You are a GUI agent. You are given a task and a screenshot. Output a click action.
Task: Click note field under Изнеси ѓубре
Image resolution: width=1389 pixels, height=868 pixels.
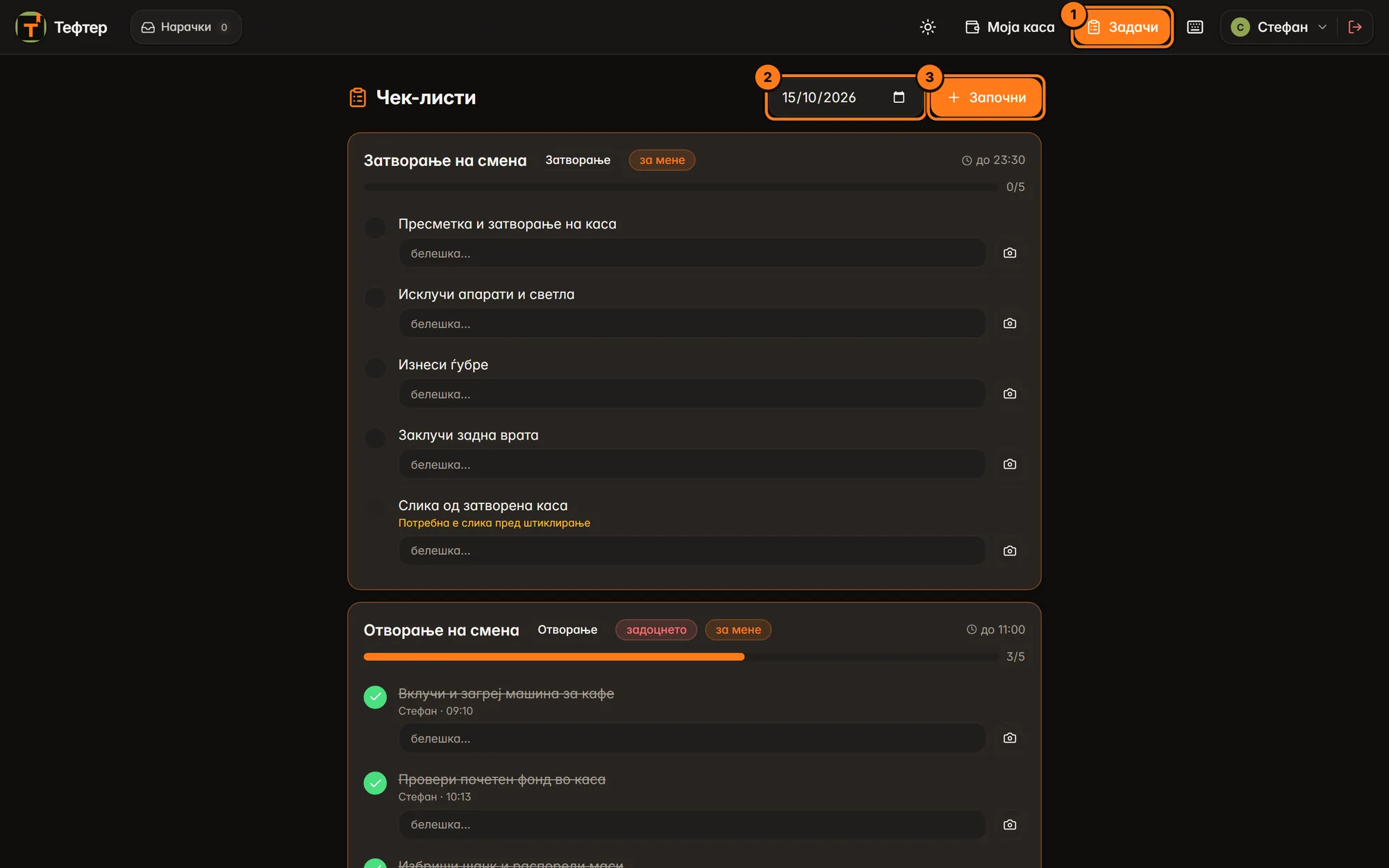tap(692, 394)
